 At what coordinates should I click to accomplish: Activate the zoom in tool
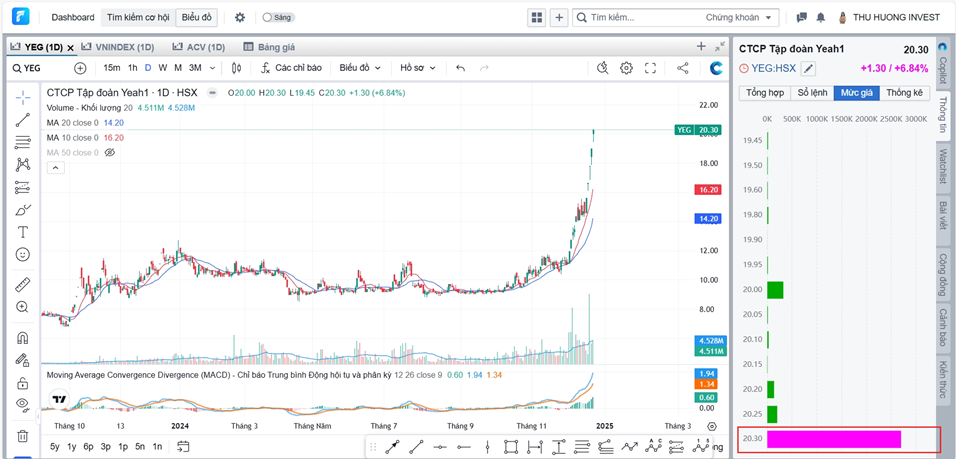pos(23,307)
